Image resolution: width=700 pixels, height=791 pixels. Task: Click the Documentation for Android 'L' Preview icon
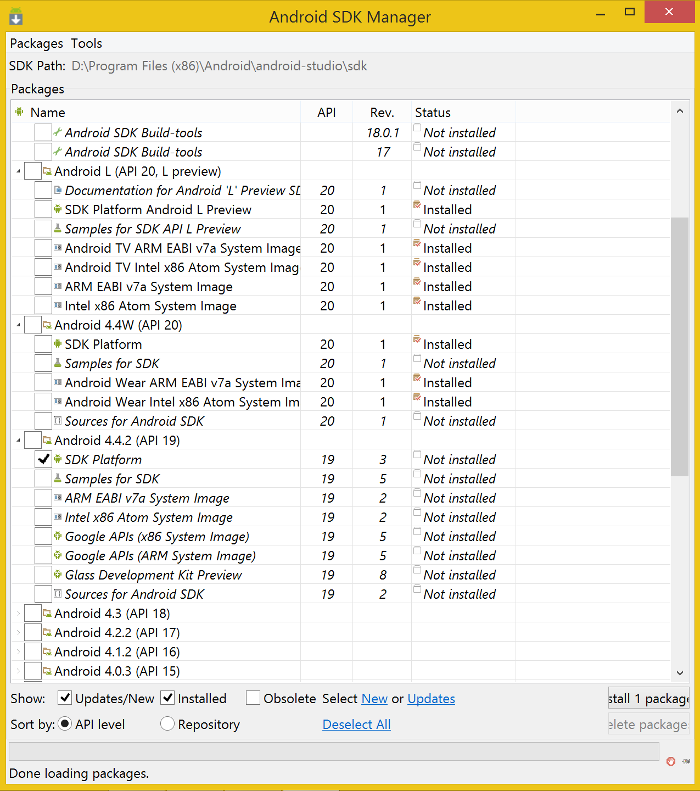58,190
